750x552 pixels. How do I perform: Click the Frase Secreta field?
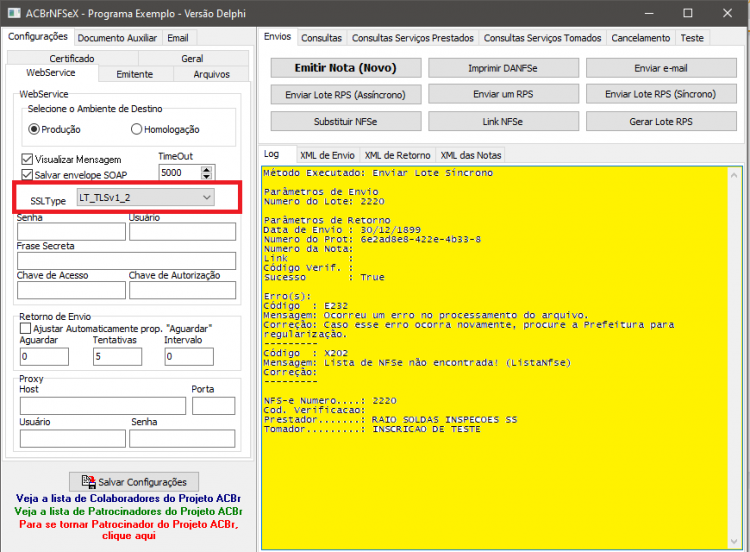click(126, 261)
